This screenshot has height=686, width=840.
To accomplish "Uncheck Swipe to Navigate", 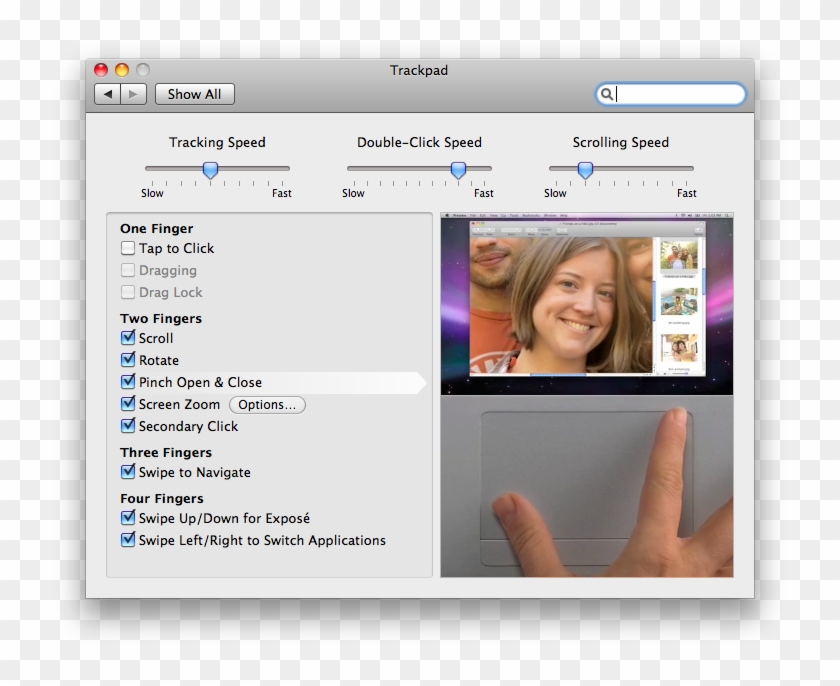I will tap(127, 472).
